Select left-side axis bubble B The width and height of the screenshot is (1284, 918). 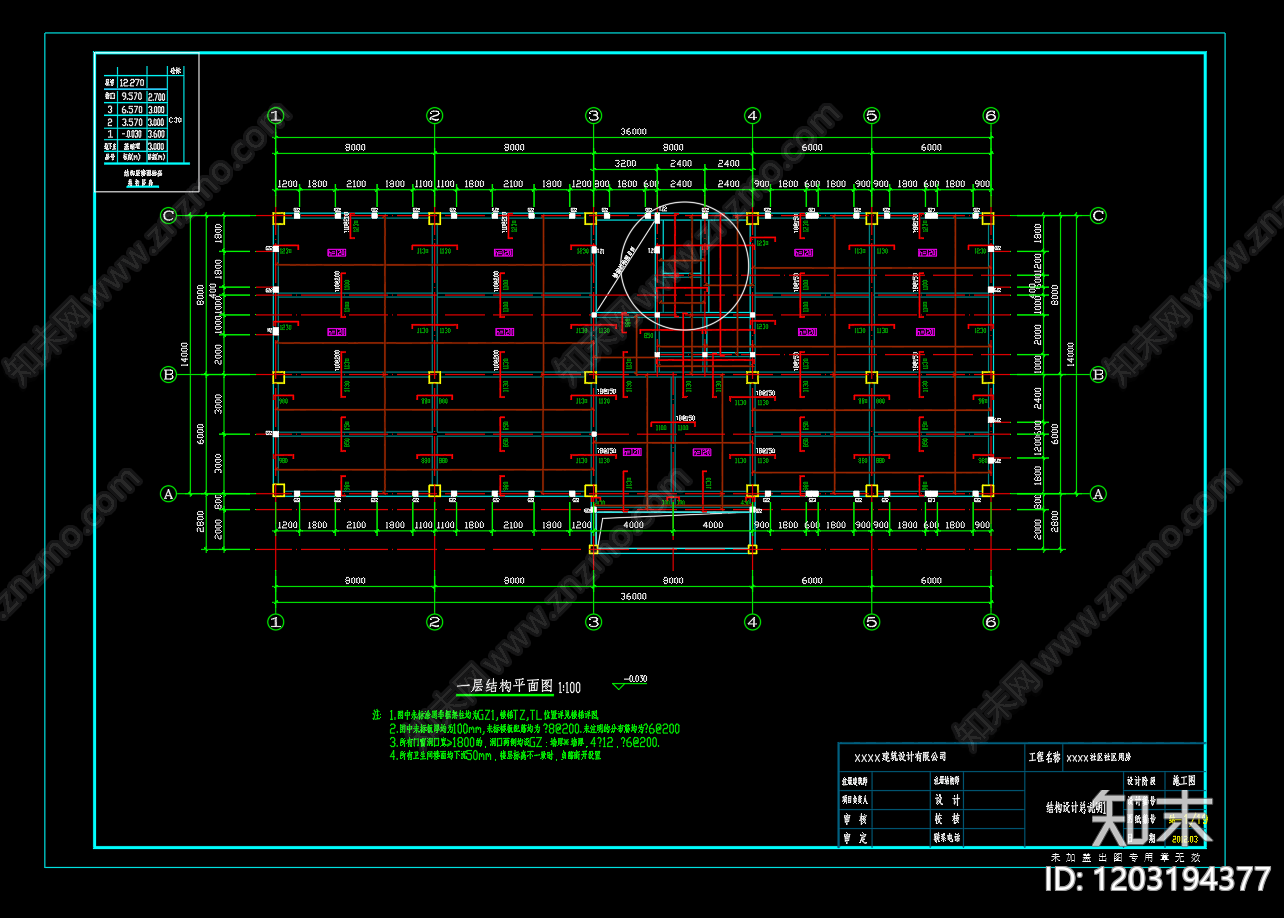[169, 375]
